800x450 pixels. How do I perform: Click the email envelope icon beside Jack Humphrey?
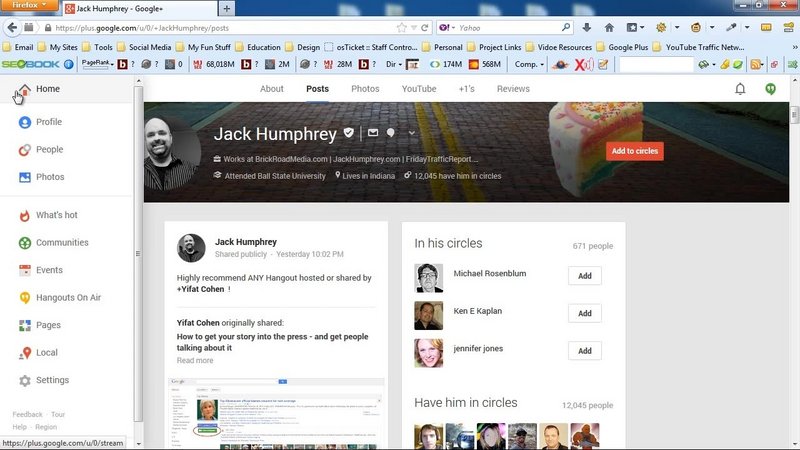[x=373, y=133]
